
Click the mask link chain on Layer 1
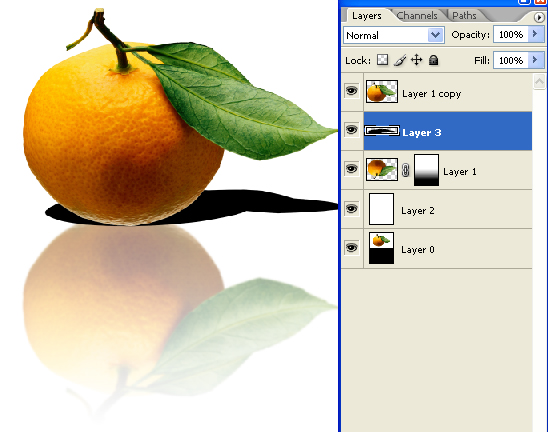tap(405, 170)
